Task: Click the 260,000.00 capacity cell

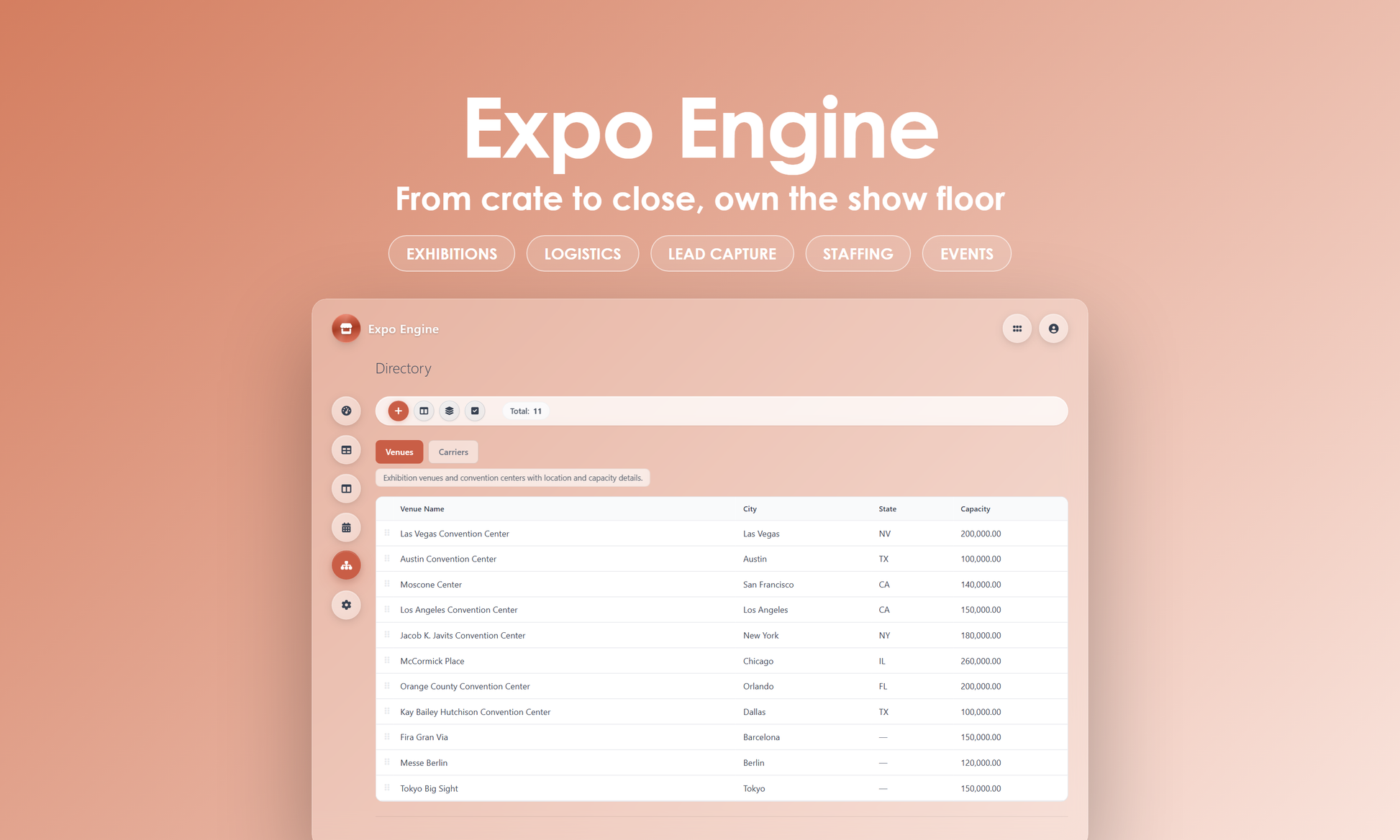Action: [x=981, y=661]
